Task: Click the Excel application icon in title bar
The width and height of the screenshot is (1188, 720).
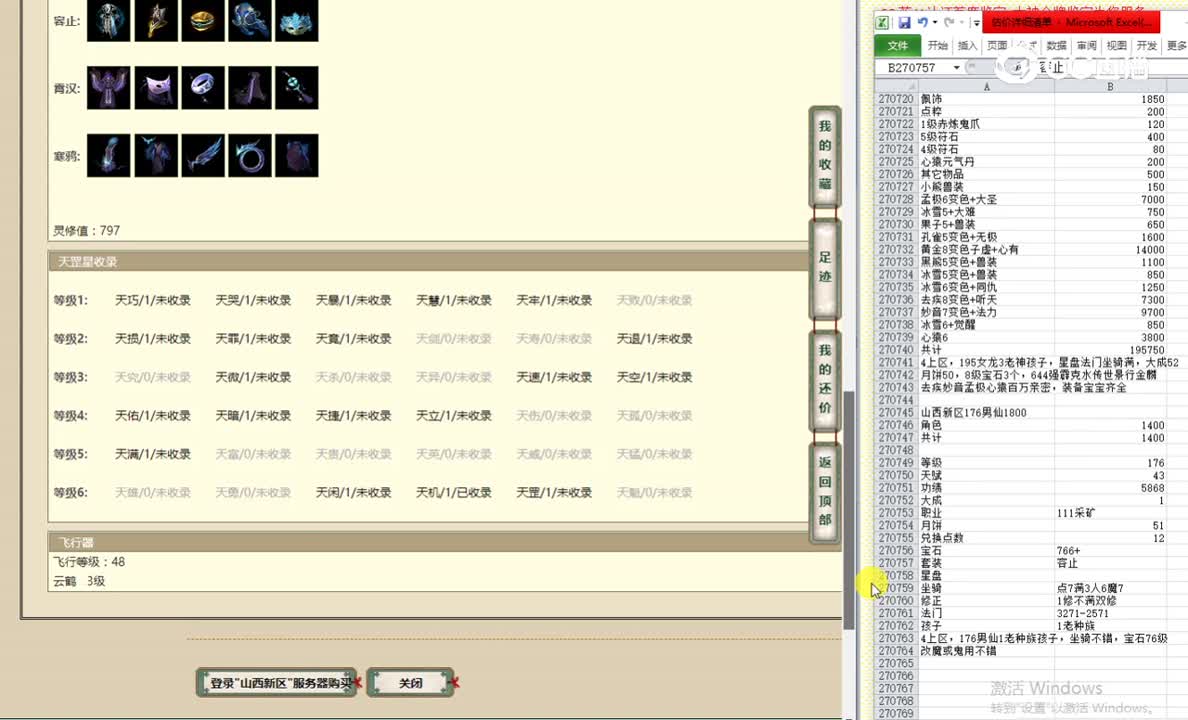Action: 883,23
